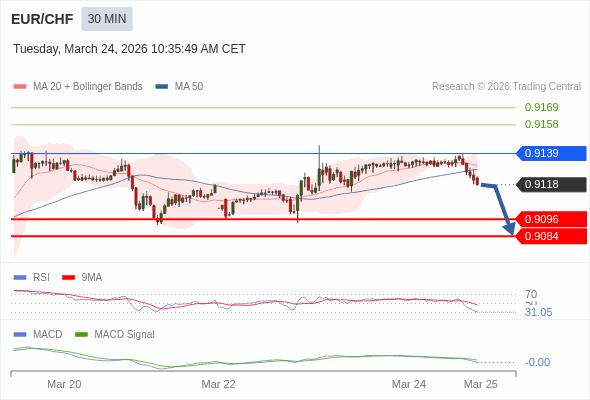Click the MACD value -0.00
The width and height of the screenshot is (590, 400).
pos(537,362)
